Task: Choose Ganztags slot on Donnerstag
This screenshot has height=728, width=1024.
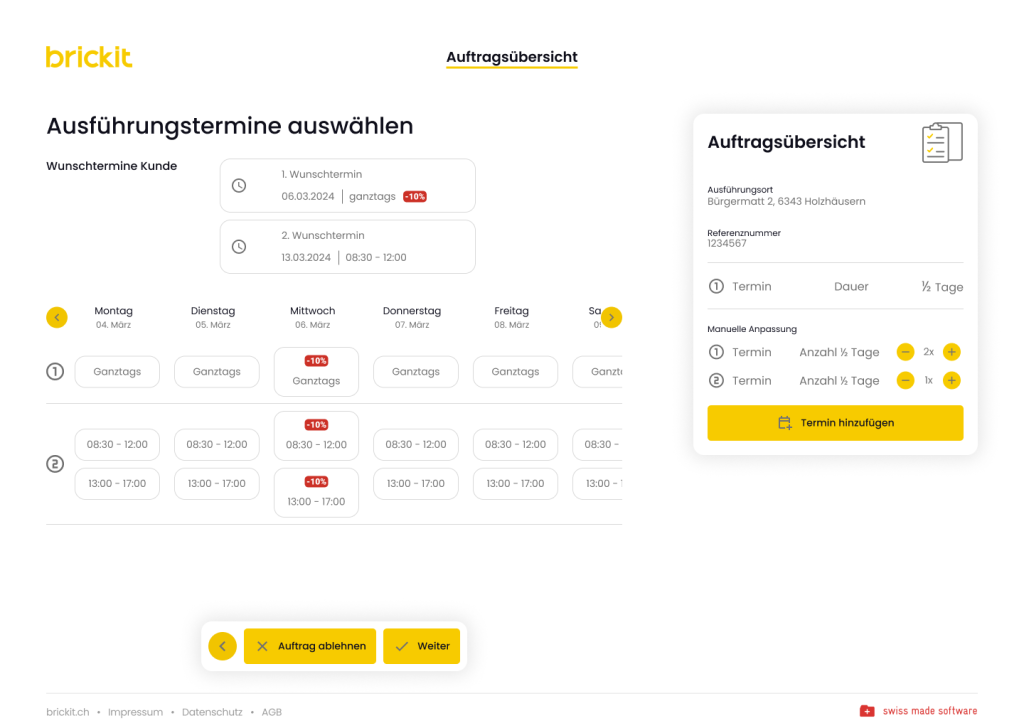Action: (416, 372)
